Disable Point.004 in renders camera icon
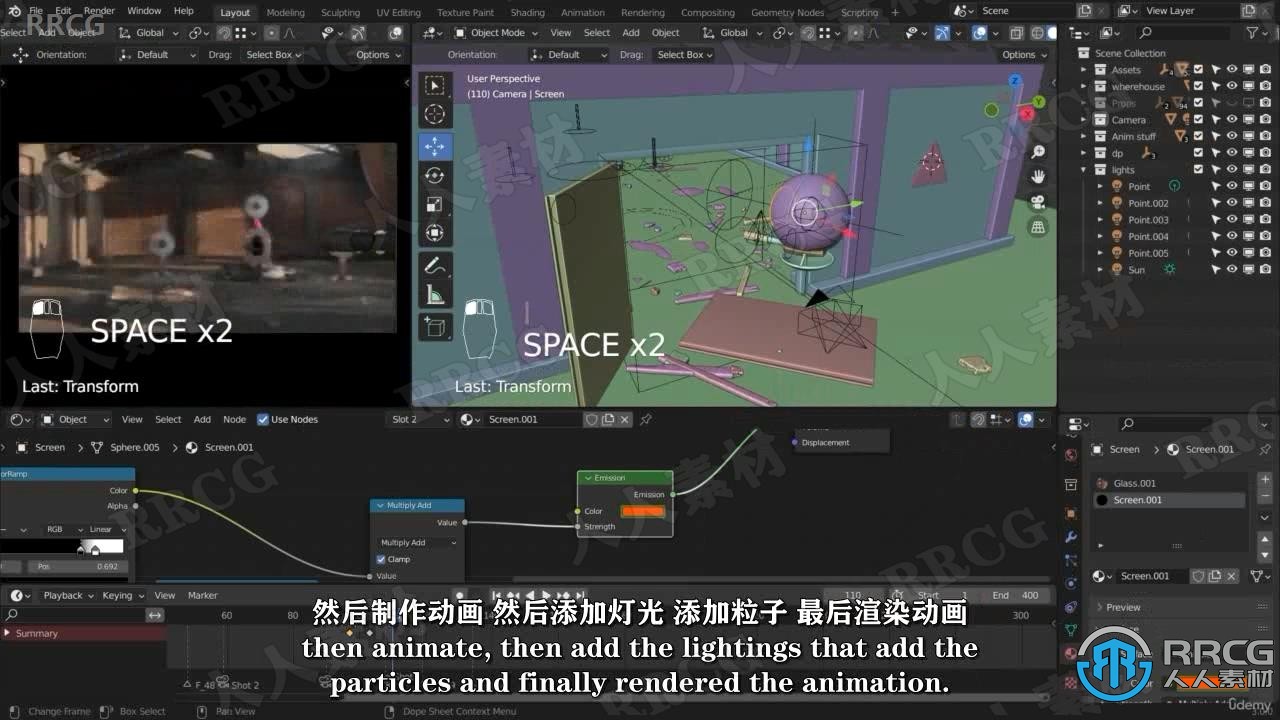Image resolution: width=1280 pixels, height=720 pixels. [x=1264, y=236]
